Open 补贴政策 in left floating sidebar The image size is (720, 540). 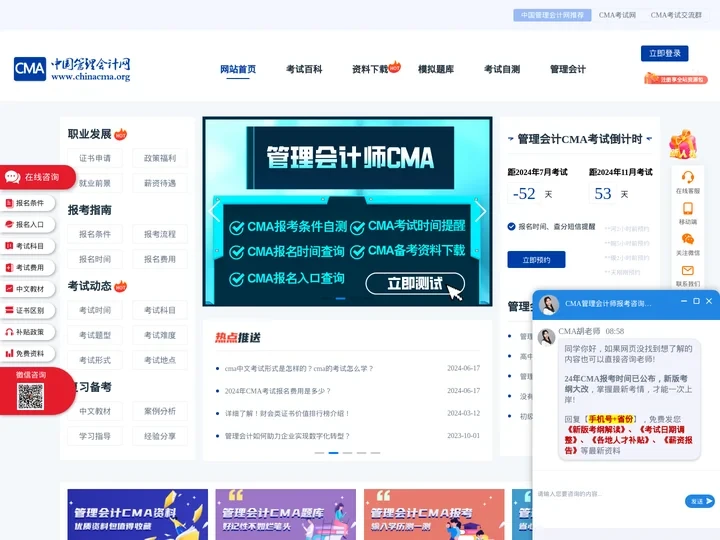point(27,332)
